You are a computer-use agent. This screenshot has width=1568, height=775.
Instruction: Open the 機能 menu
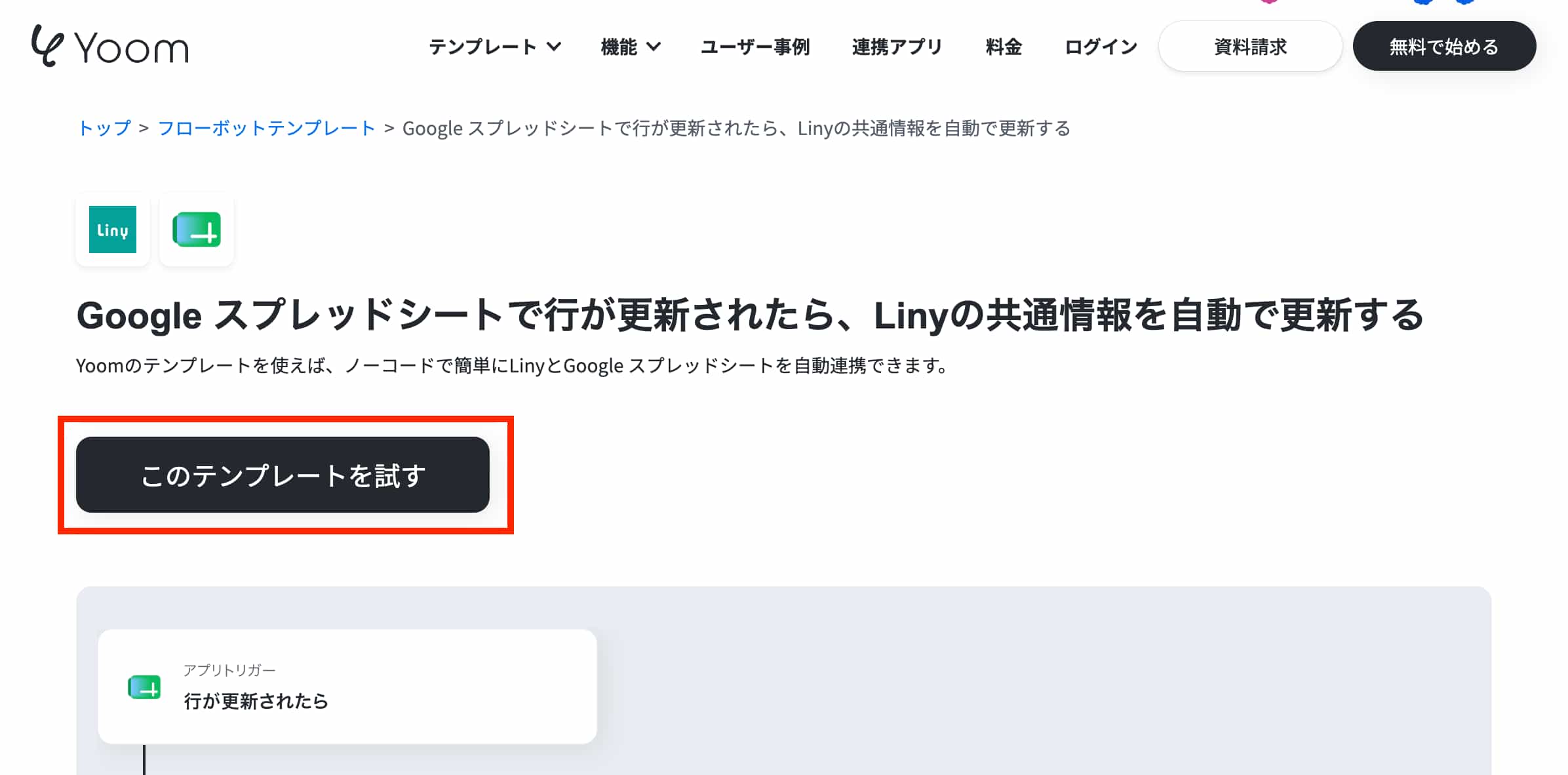[x=619, y=47]
